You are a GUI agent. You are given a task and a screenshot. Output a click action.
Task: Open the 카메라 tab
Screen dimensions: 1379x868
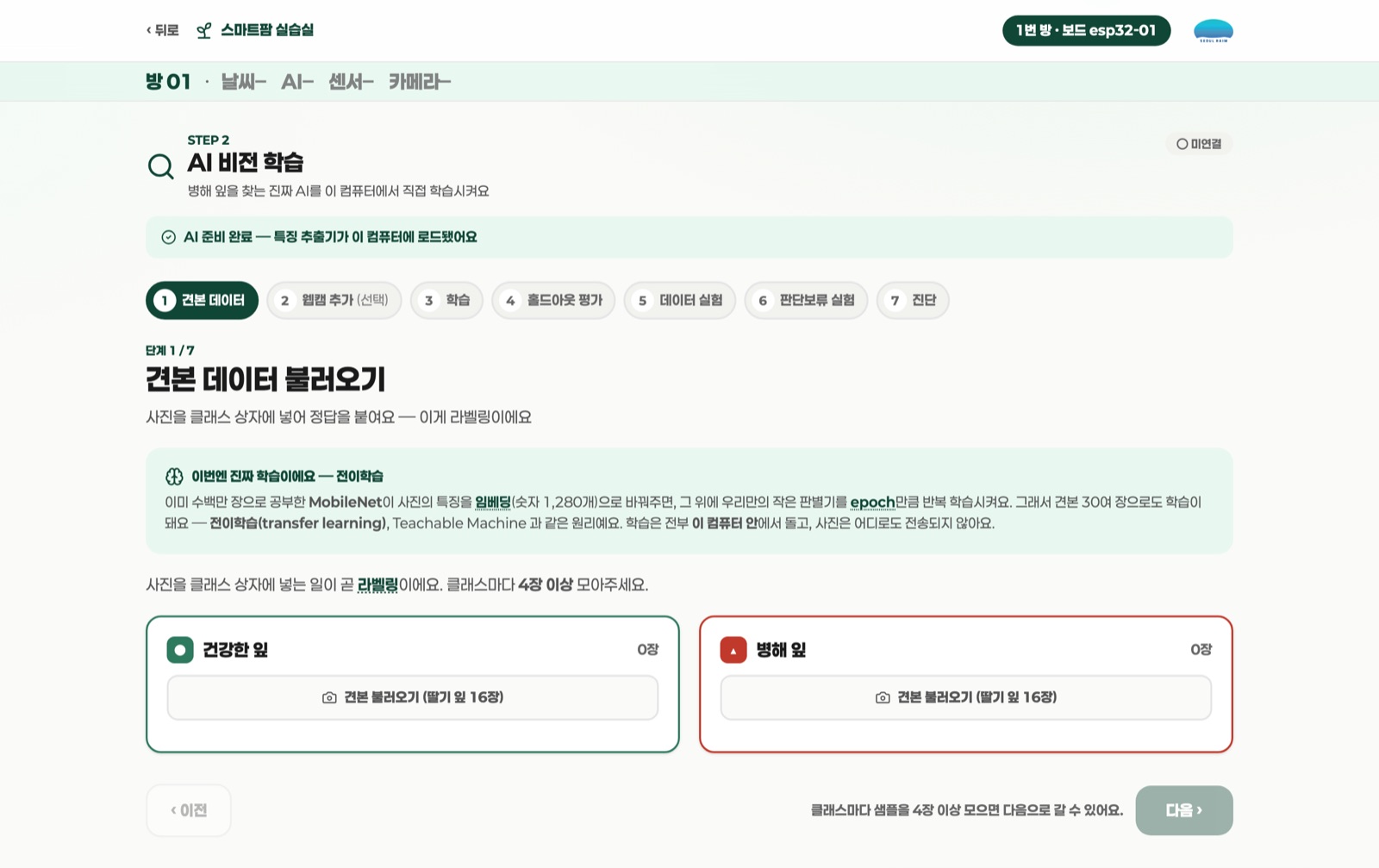(x=420, y=82)
